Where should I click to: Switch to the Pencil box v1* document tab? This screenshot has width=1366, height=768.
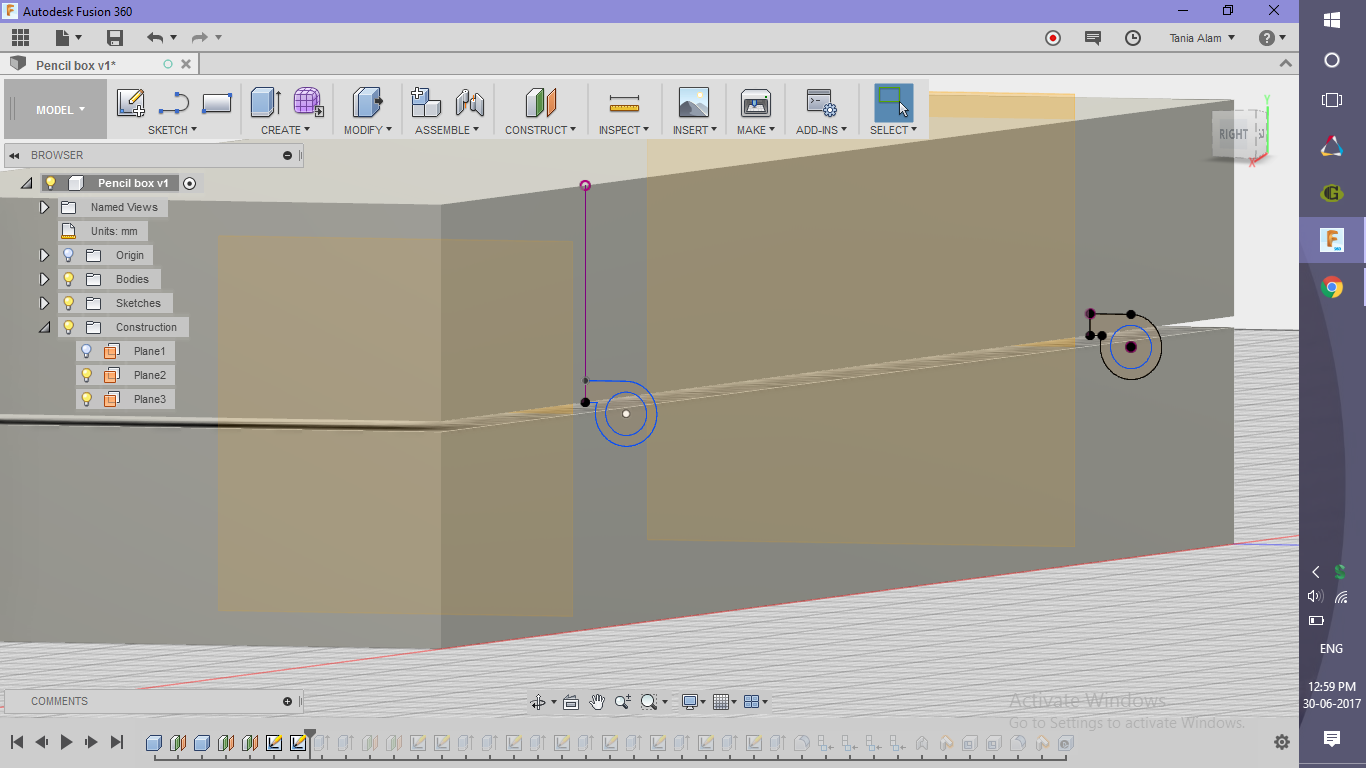76,65
